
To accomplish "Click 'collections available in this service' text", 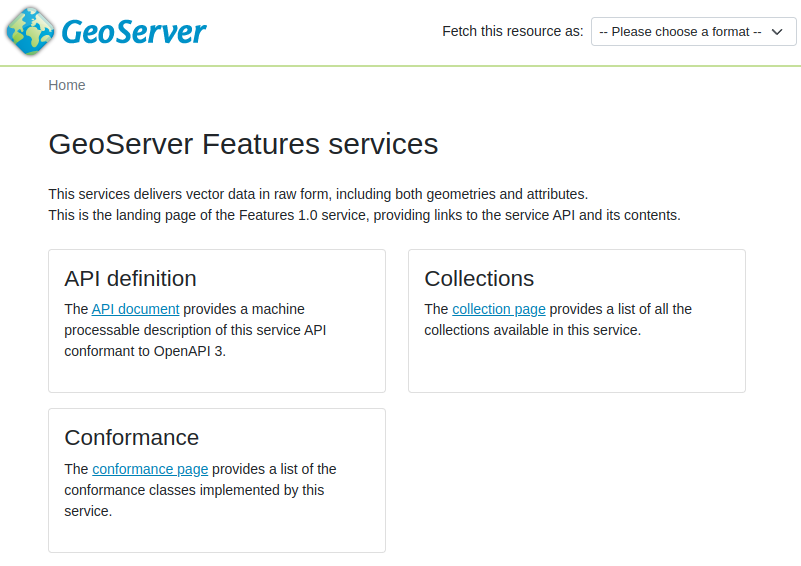I will coord(532,330).
